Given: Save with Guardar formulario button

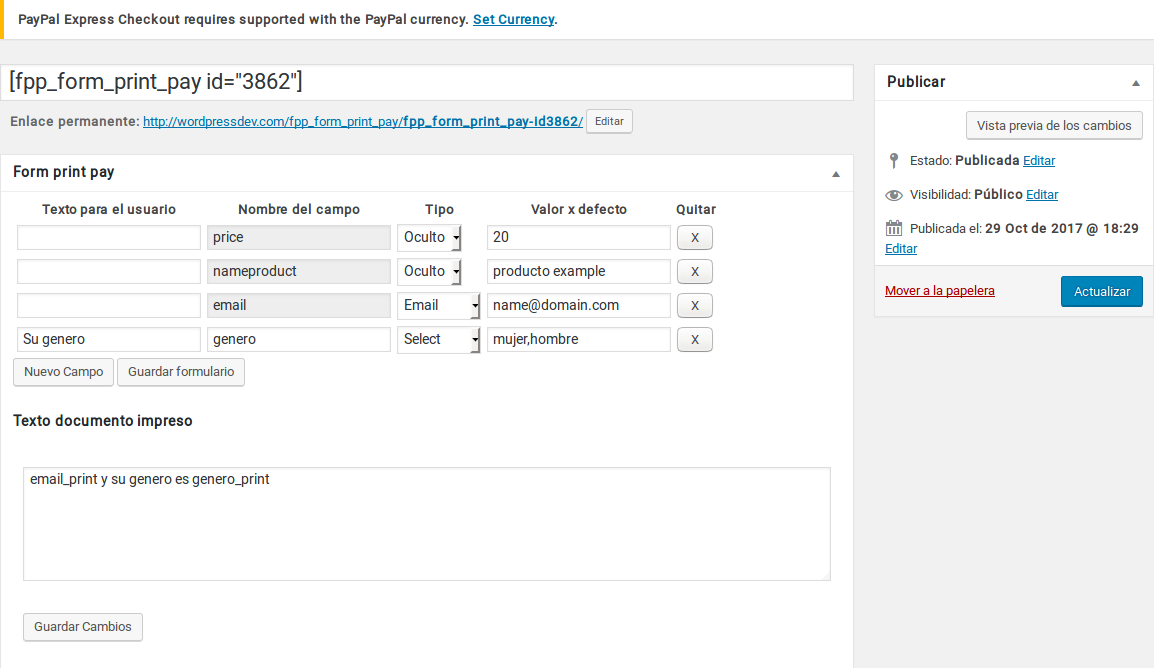Looking at the screenshot, I should point(181,372).
